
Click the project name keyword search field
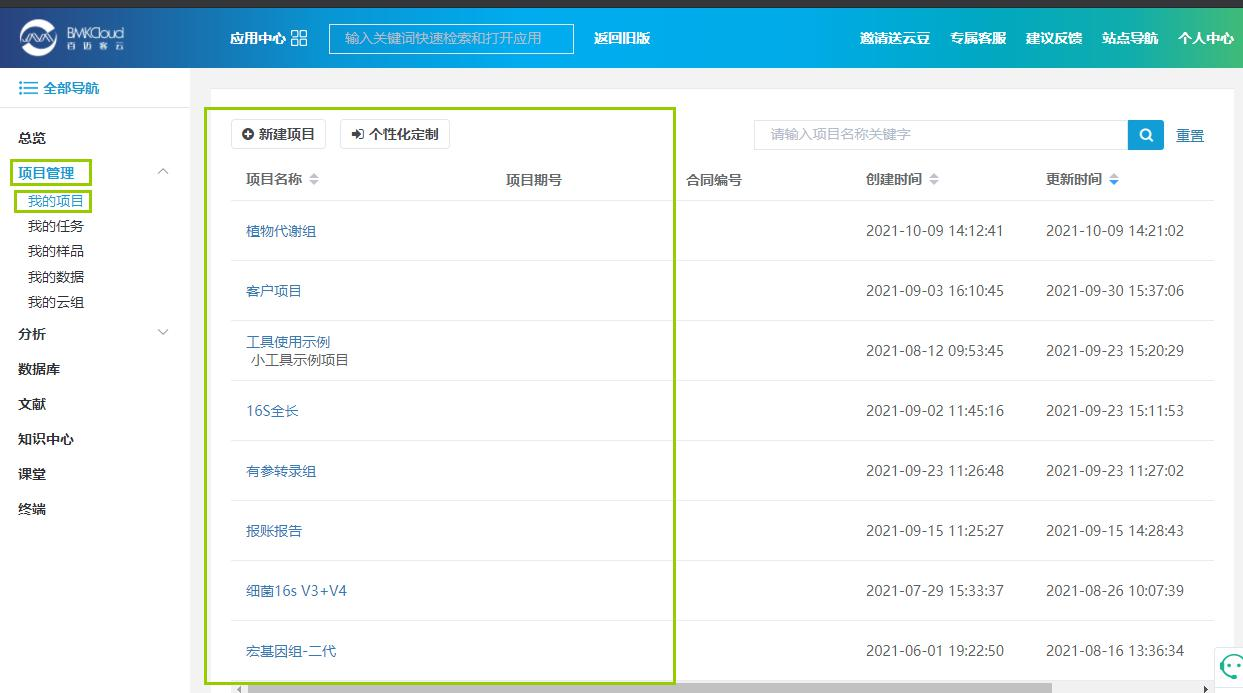(940, 134)
